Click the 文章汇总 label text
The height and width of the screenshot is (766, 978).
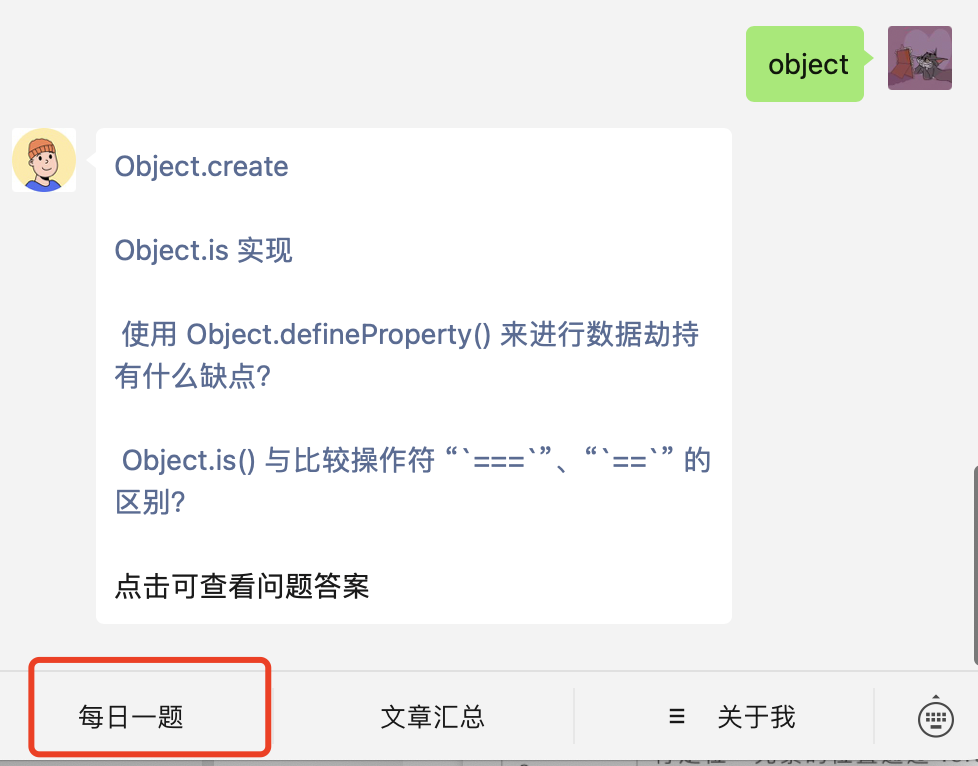[432, 717]
